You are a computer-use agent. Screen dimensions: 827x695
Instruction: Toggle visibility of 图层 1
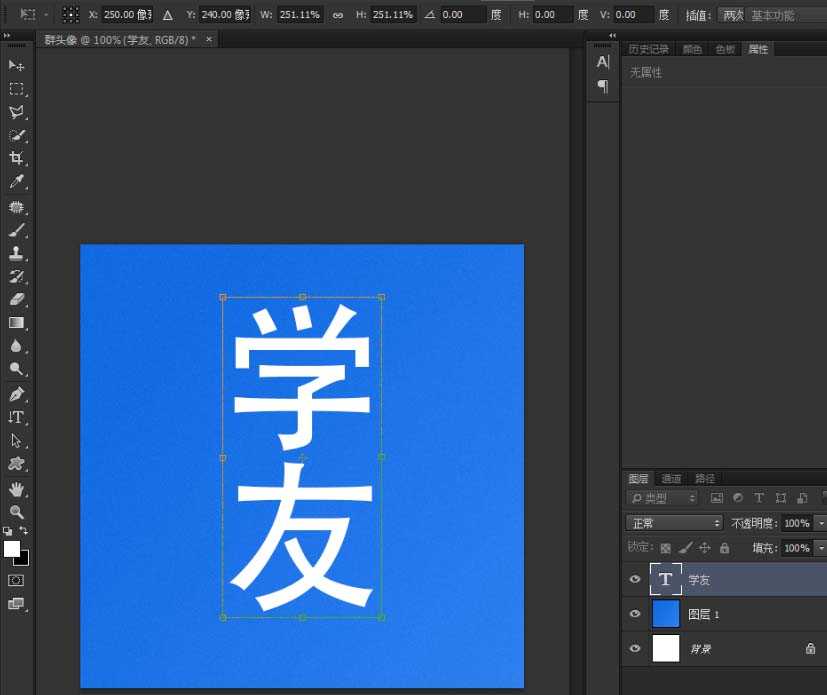click(635, 614)
